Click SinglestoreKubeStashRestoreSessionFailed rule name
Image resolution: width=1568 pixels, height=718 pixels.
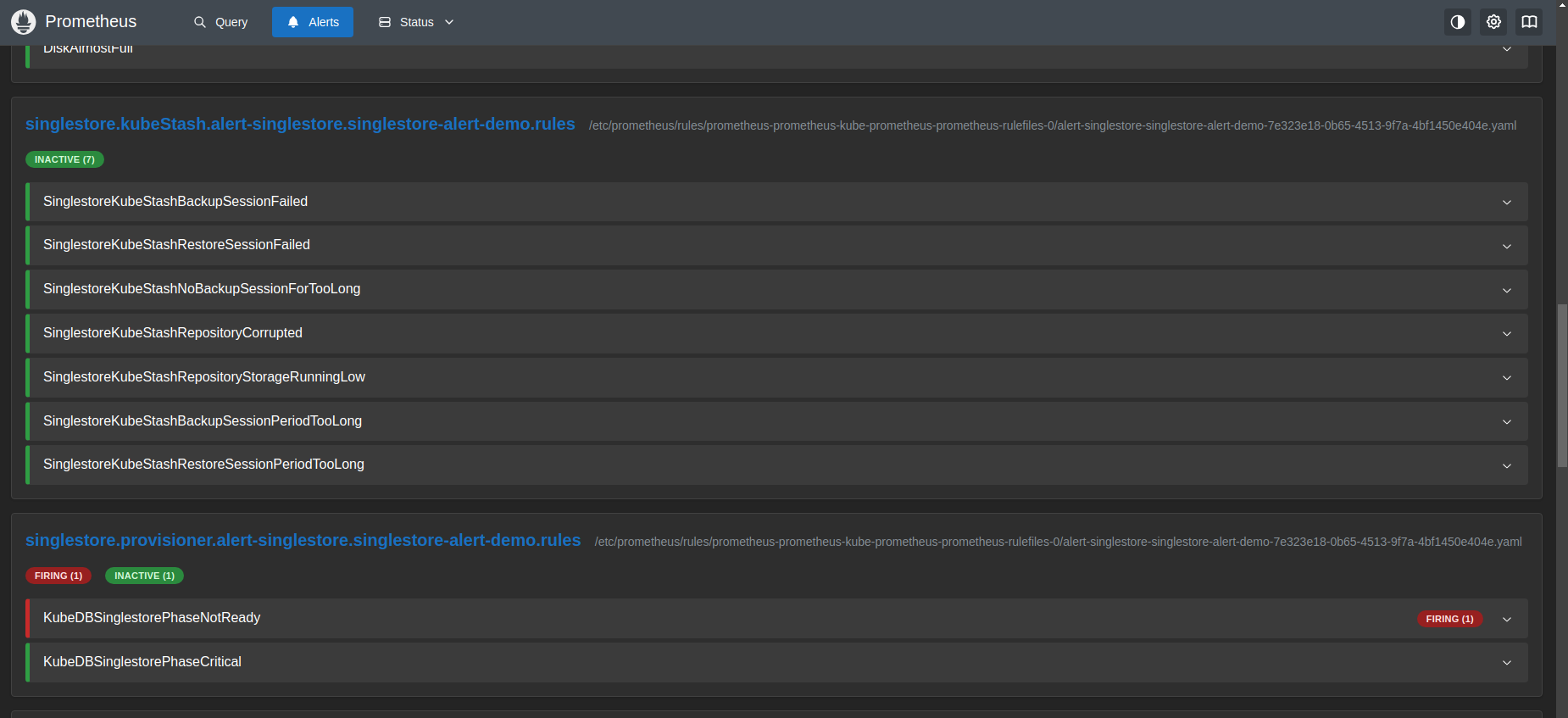coord(176,245)
